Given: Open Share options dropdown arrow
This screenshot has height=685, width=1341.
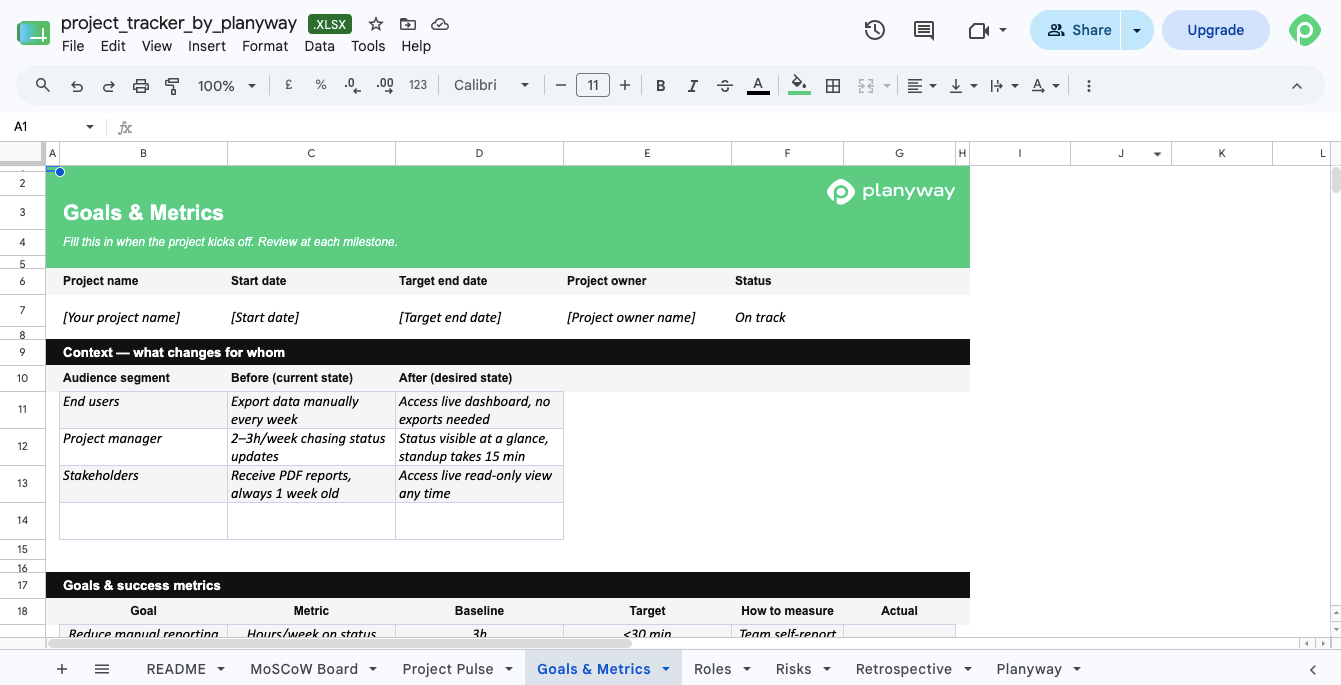Looking at the screenshot, I should click(1137, 30).
